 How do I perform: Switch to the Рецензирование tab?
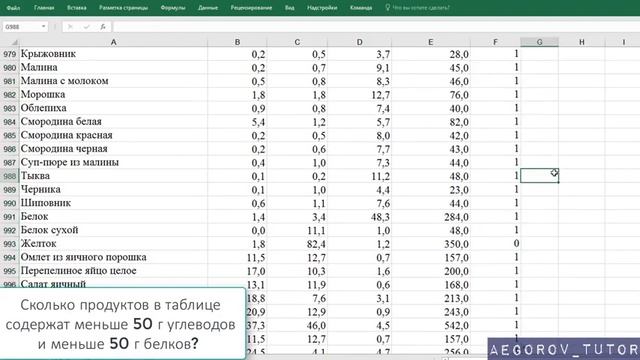coord(251,8)
